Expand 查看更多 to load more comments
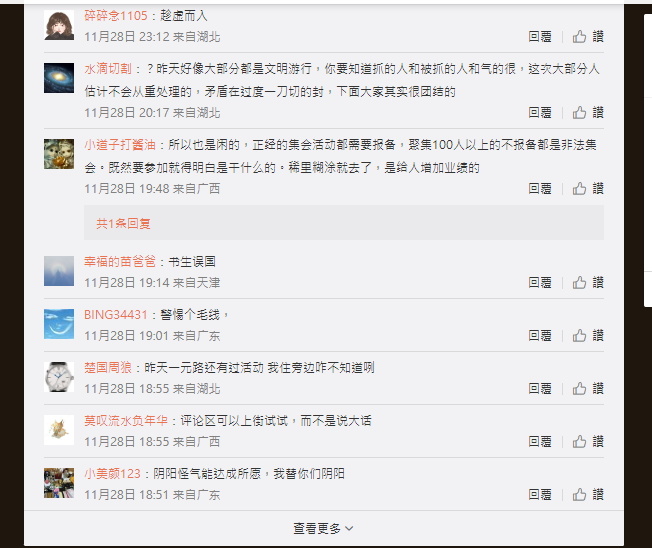 [323, 528]
